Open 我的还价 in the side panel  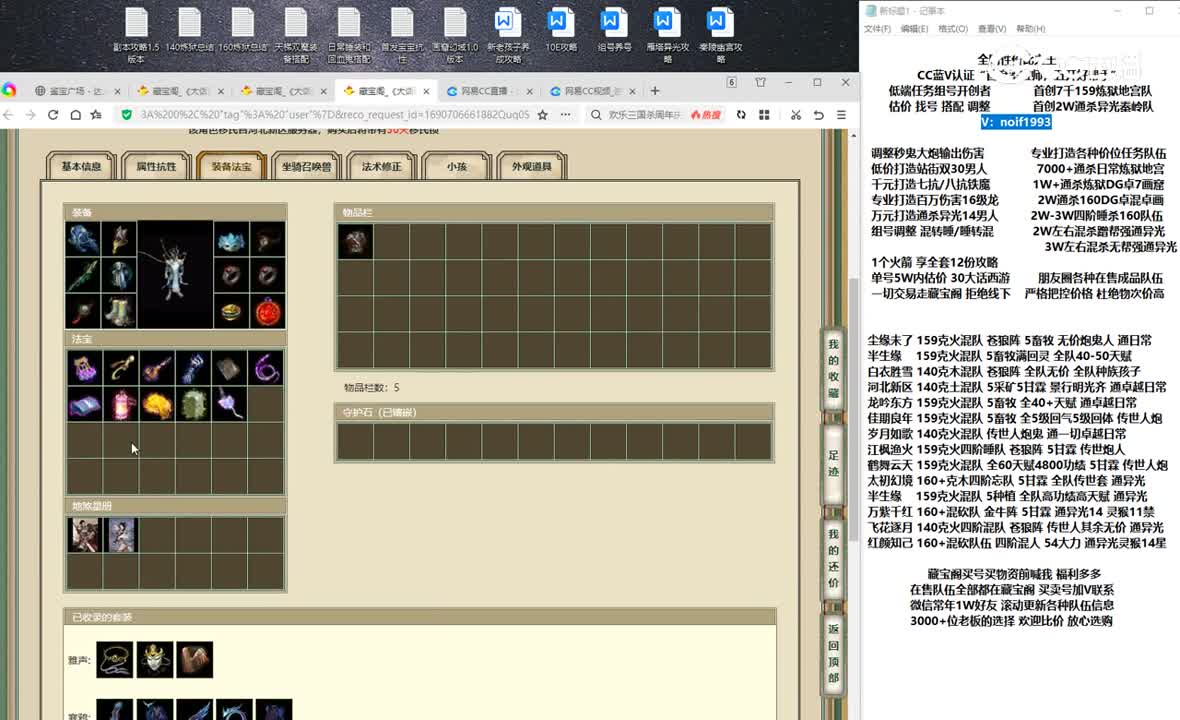pyautogui.click(x=833, y=558)
